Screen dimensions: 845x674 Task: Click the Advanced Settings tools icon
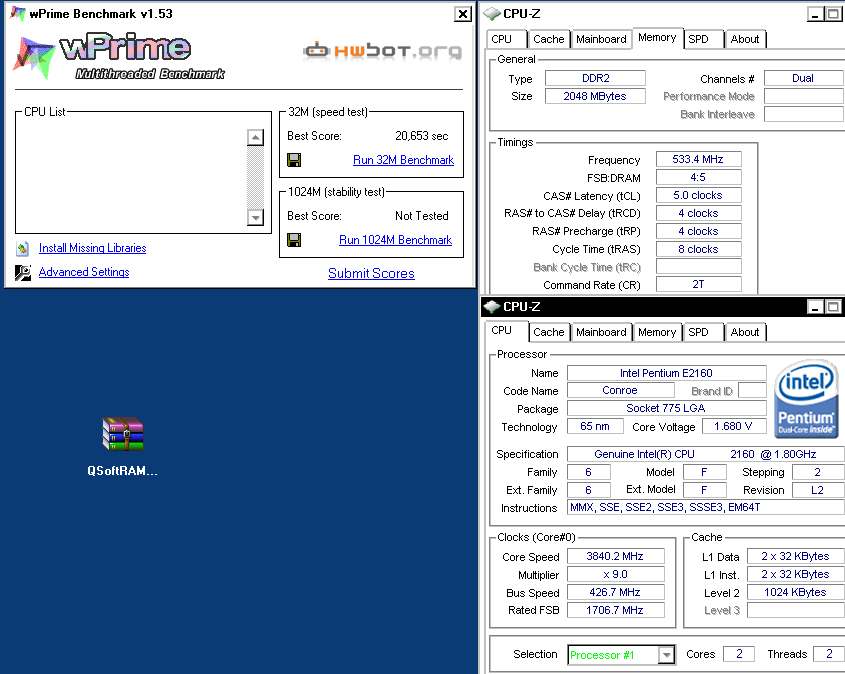(x=23, y=273)
